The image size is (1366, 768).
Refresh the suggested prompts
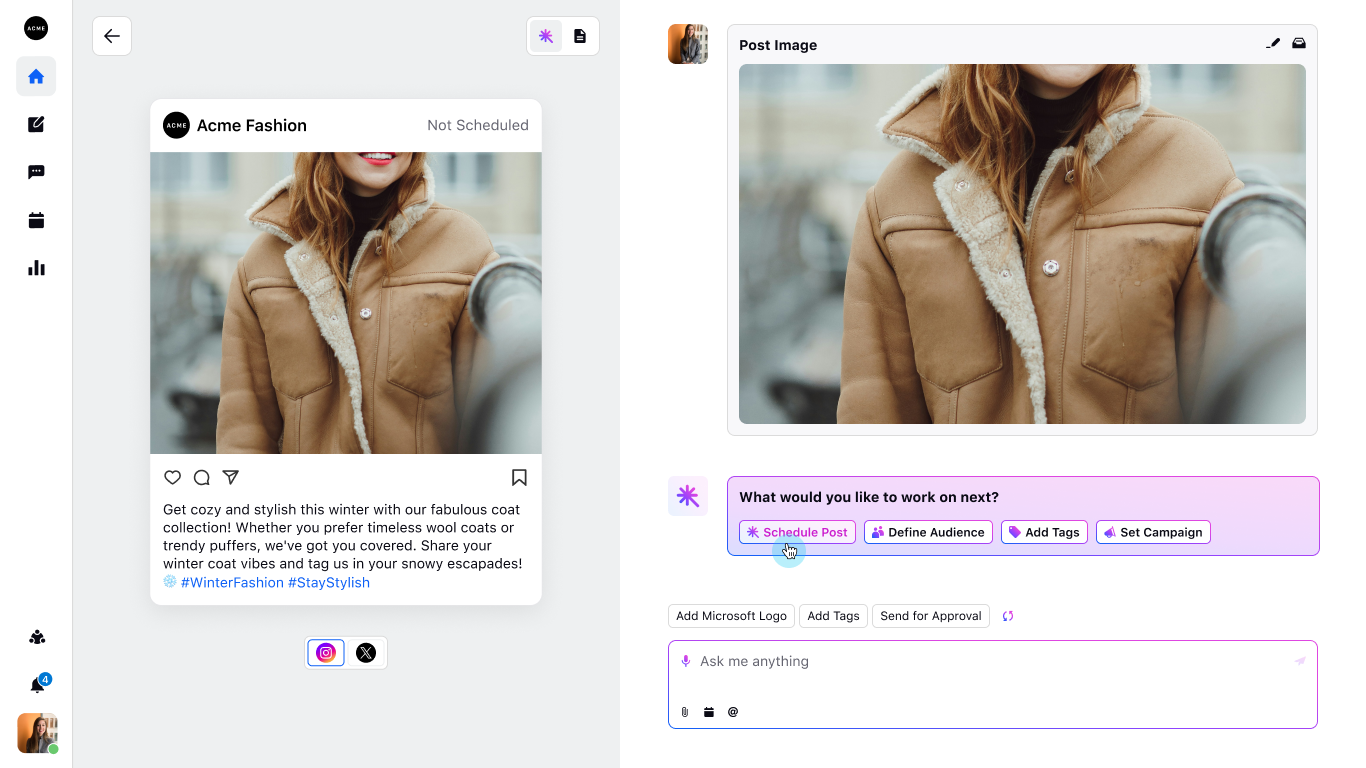(1008, 616)
